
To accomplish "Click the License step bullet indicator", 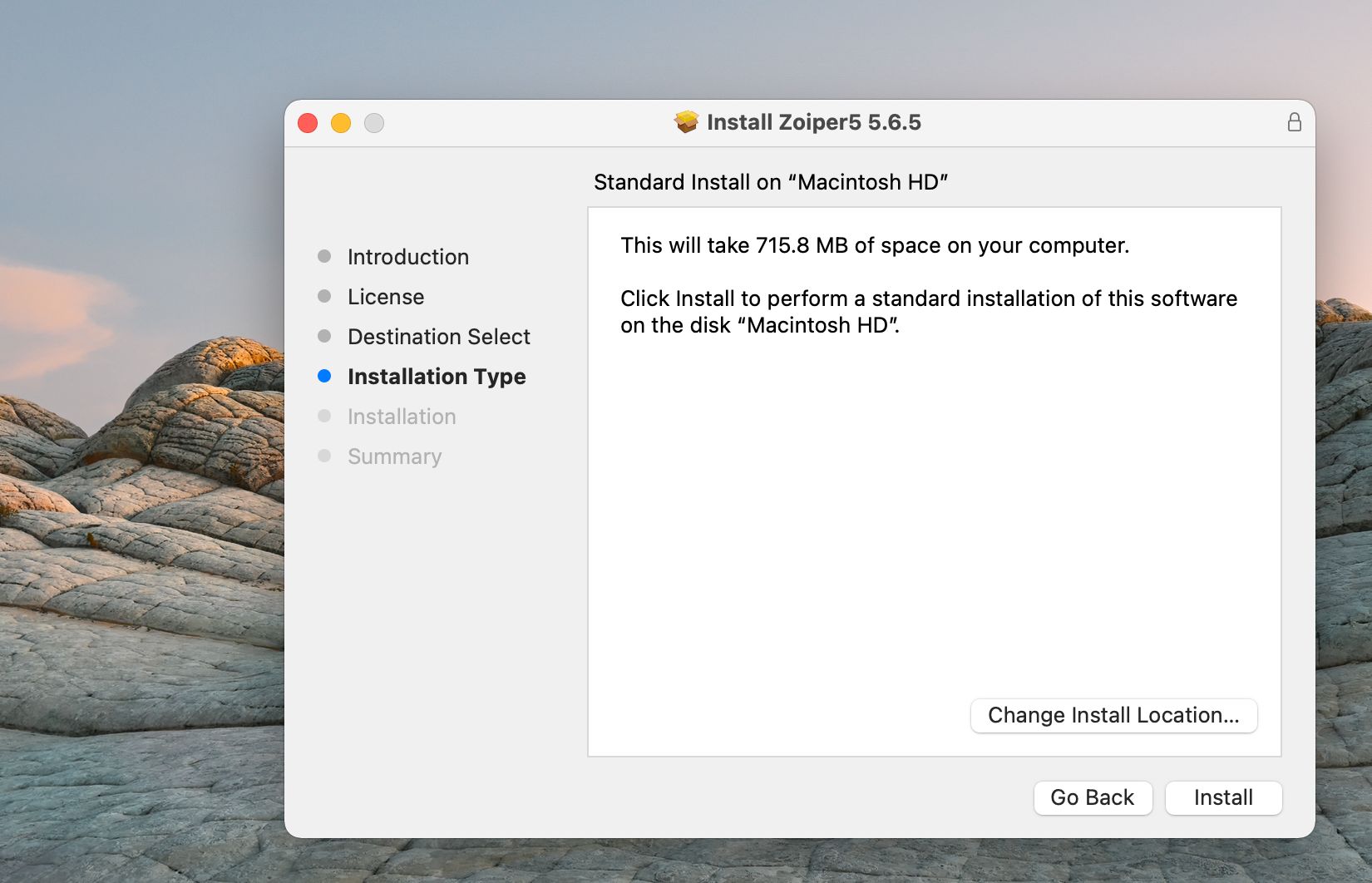I will click(324, 296).
